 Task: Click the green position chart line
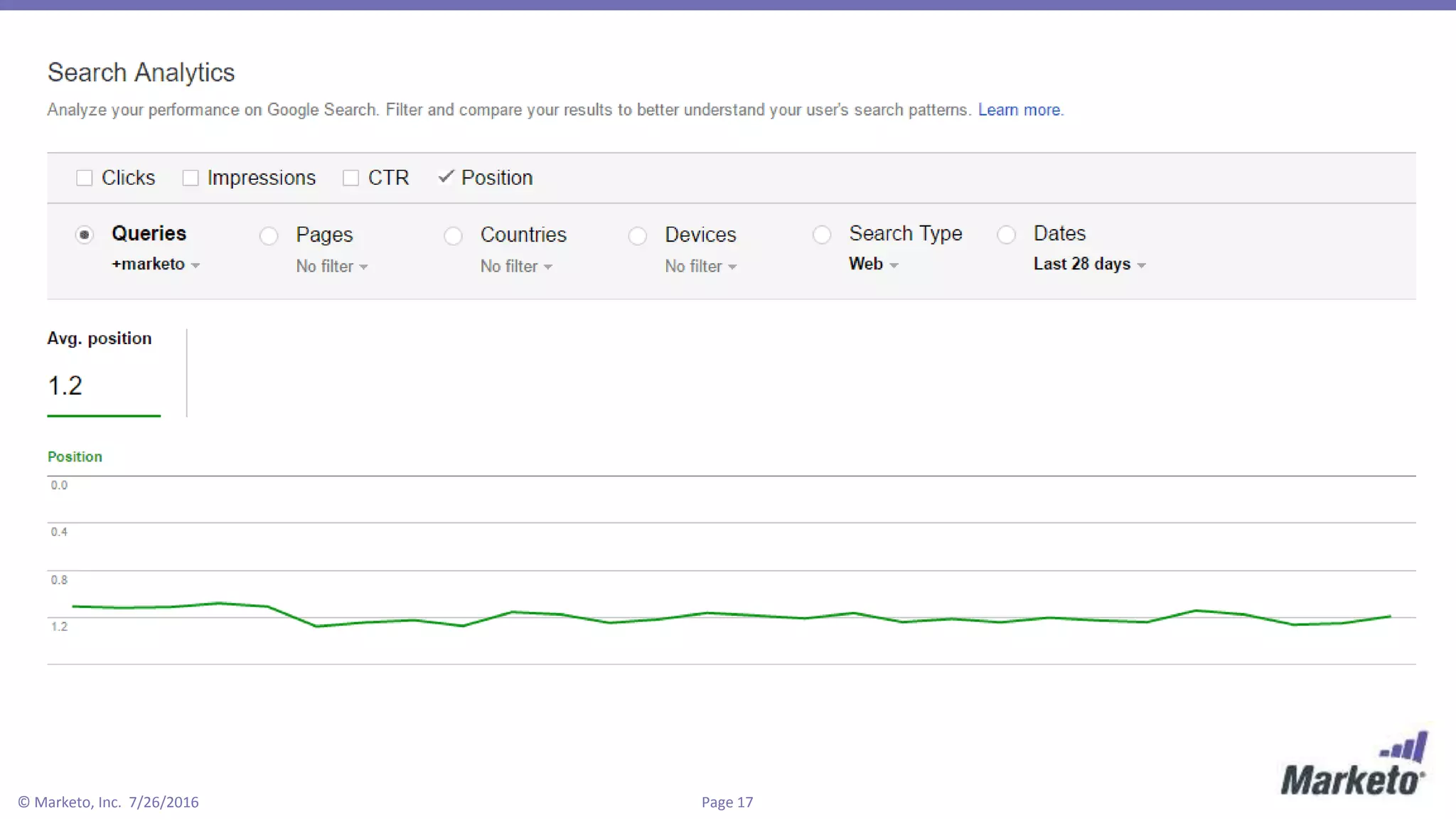click(732, 614)
